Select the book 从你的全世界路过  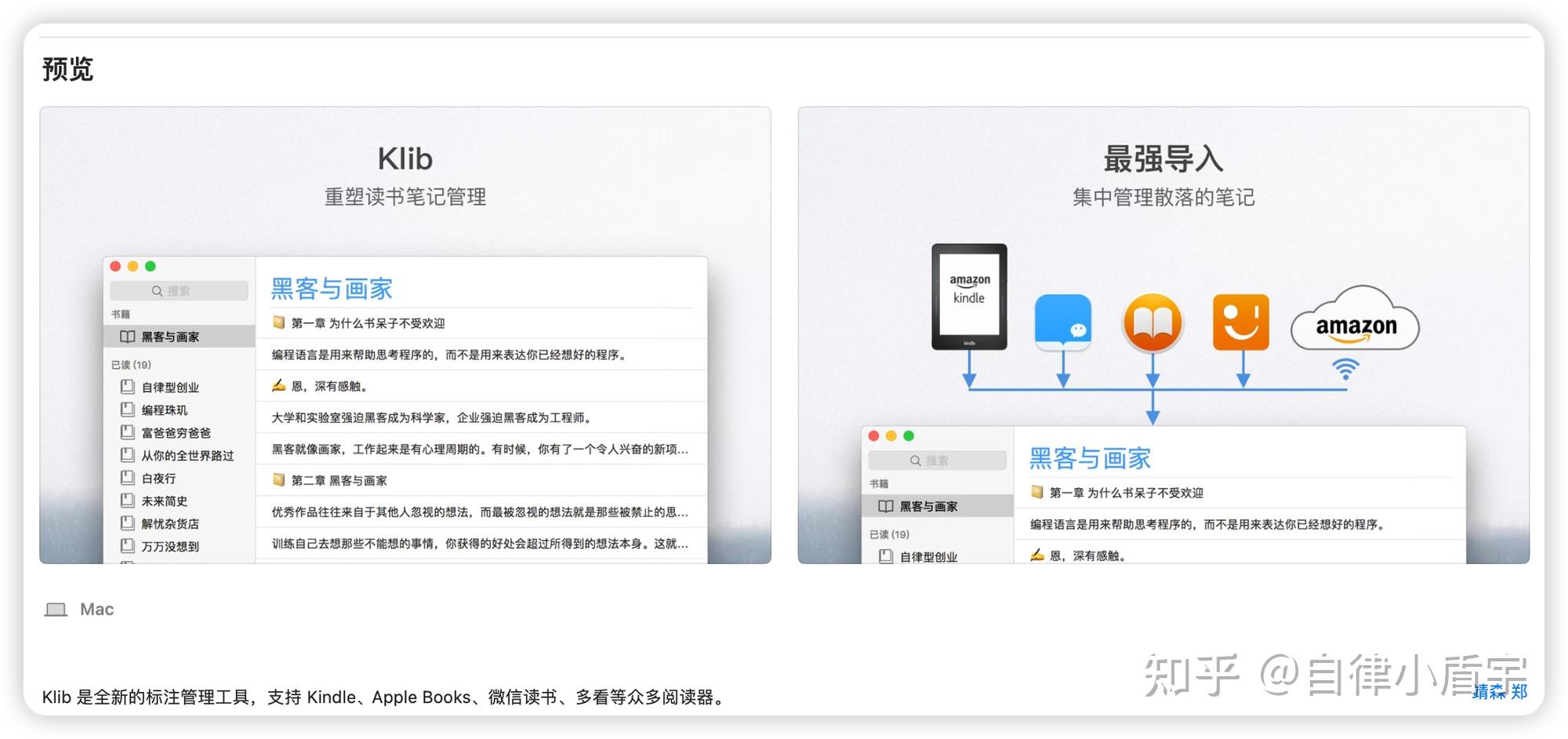[187, 456]
